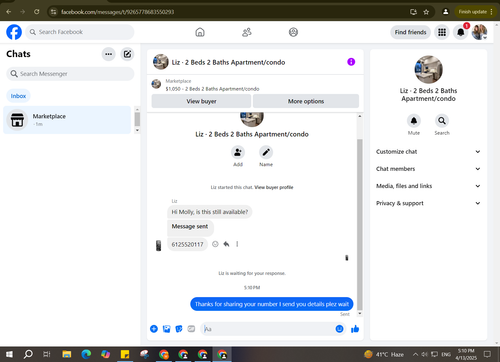Click the purple conversation info icon
This screenshot has height=362, width=500.
351,62
